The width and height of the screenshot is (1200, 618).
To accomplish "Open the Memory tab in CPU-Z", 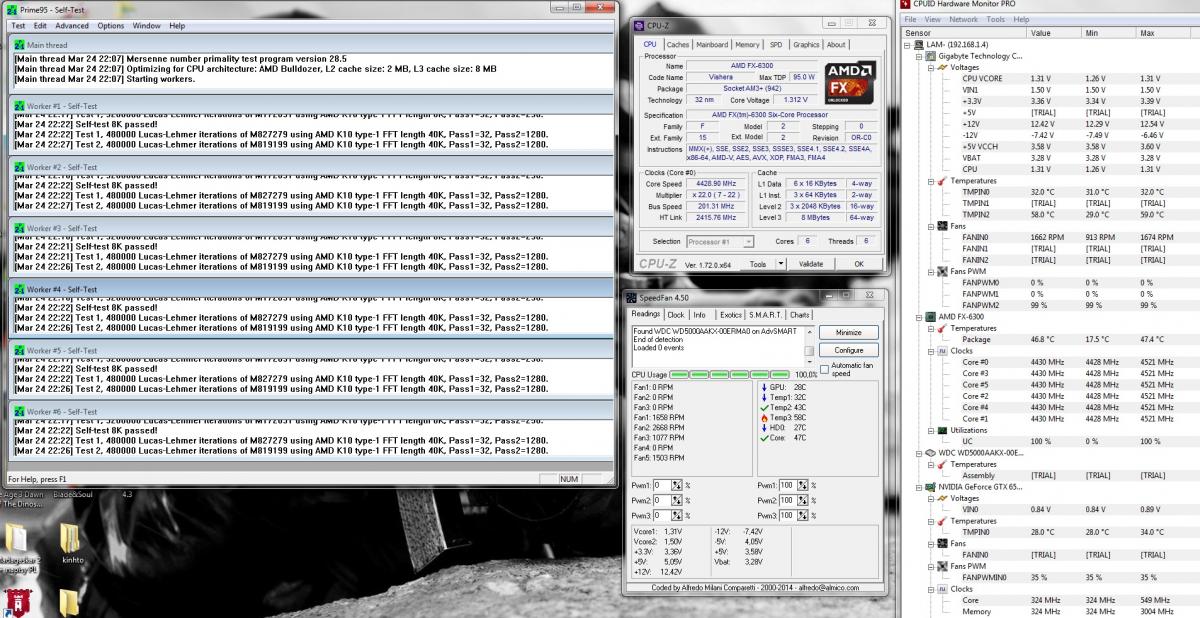I will point(748,44).
